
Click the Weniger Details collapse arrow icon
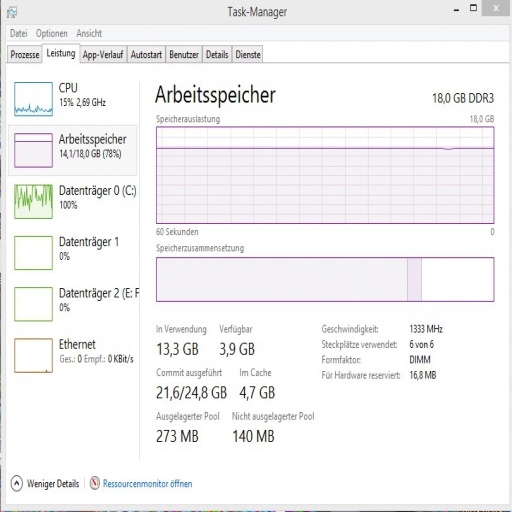click(x=17, y=483)
